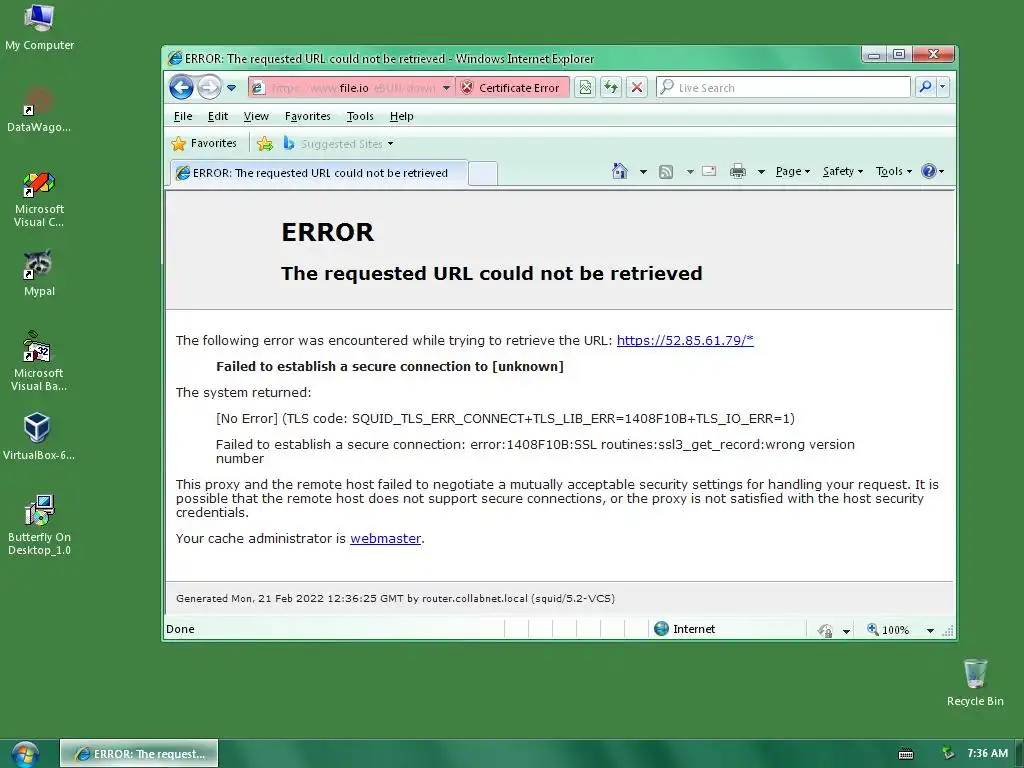
Task: Open the Help question mark button
Action: [x=932, y=171]
